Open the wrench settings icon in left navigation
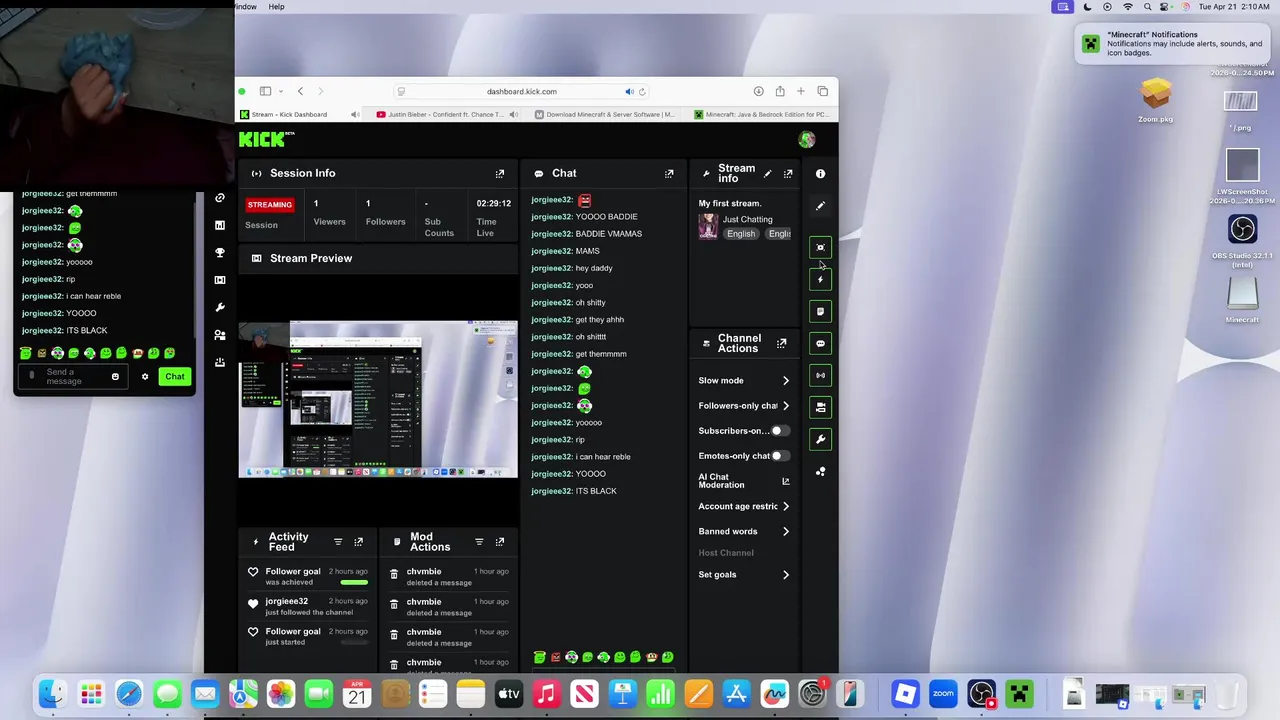This screenshot has height=720, width=1280. coord(220,308)
